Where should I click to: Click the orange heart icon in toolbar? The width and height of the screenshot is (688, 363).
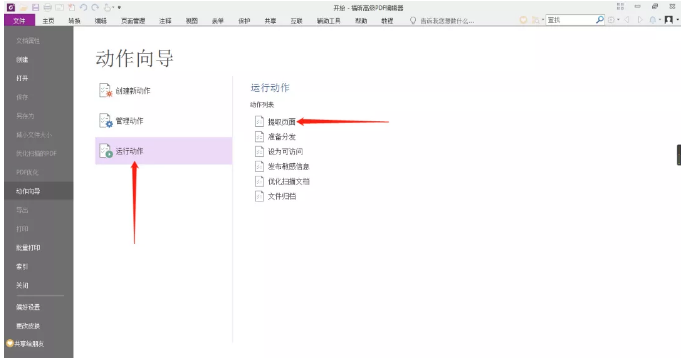(x=523, y=20)
